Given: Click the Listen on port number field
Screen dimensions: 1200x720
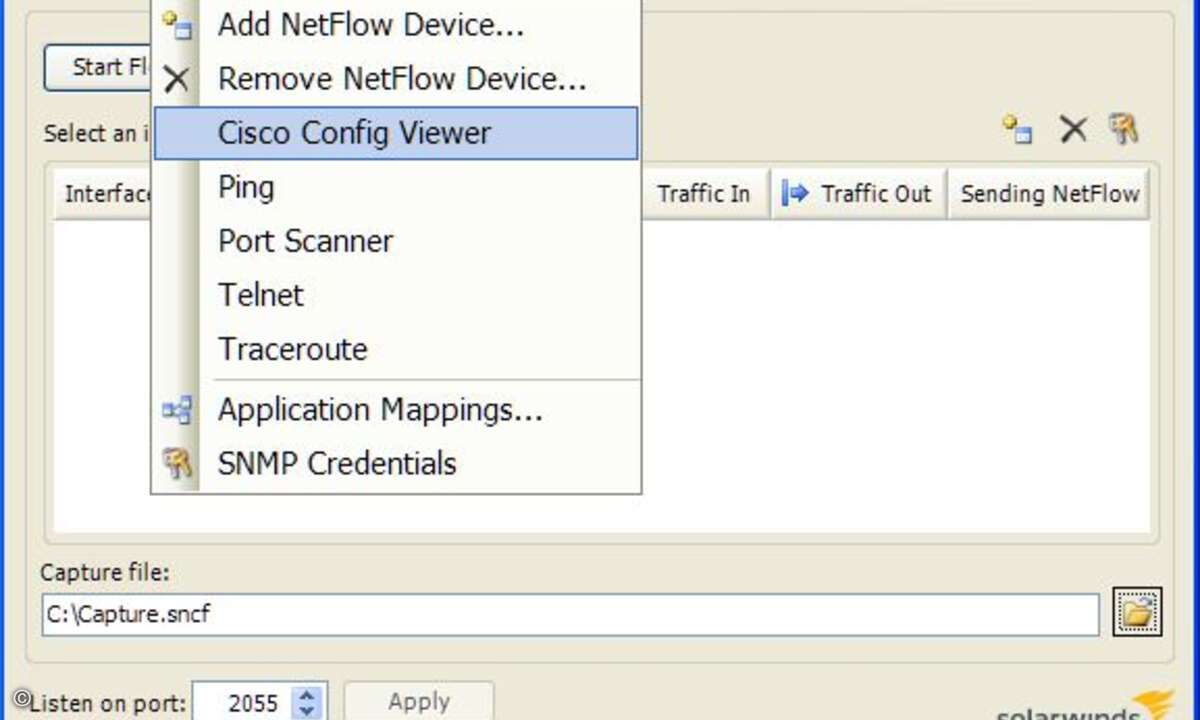Looking at the screenshot, I should tap(243, 702).
